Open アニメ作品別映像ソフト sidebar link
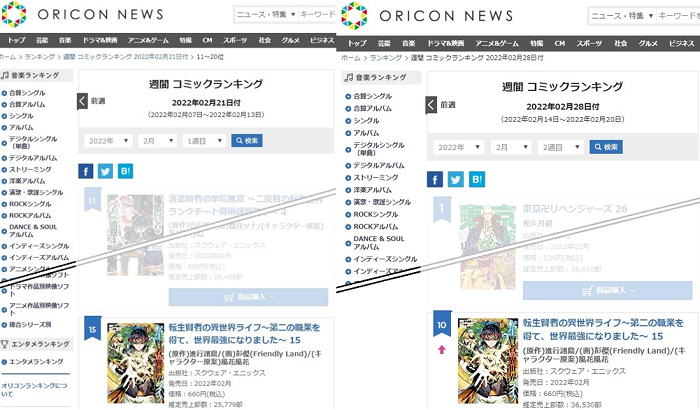 (39, 309)
